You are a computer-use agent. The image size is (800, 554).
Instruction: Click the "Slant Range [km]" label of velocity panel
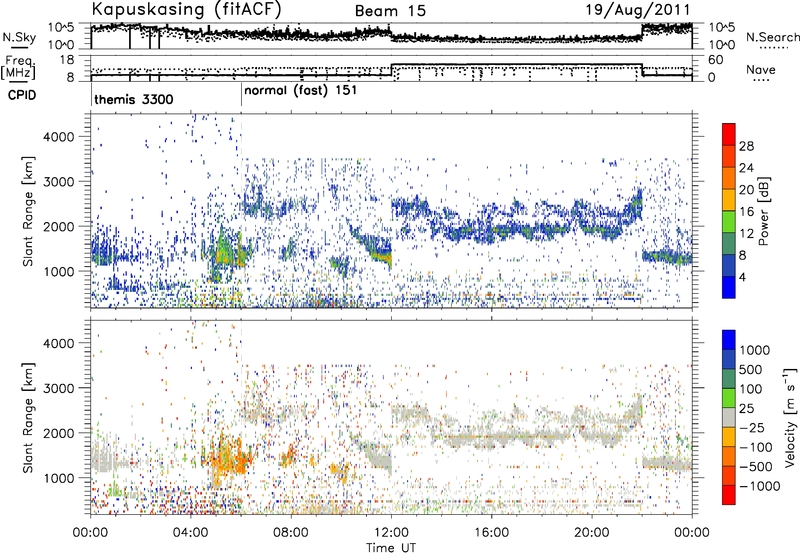tap(28, 417)
